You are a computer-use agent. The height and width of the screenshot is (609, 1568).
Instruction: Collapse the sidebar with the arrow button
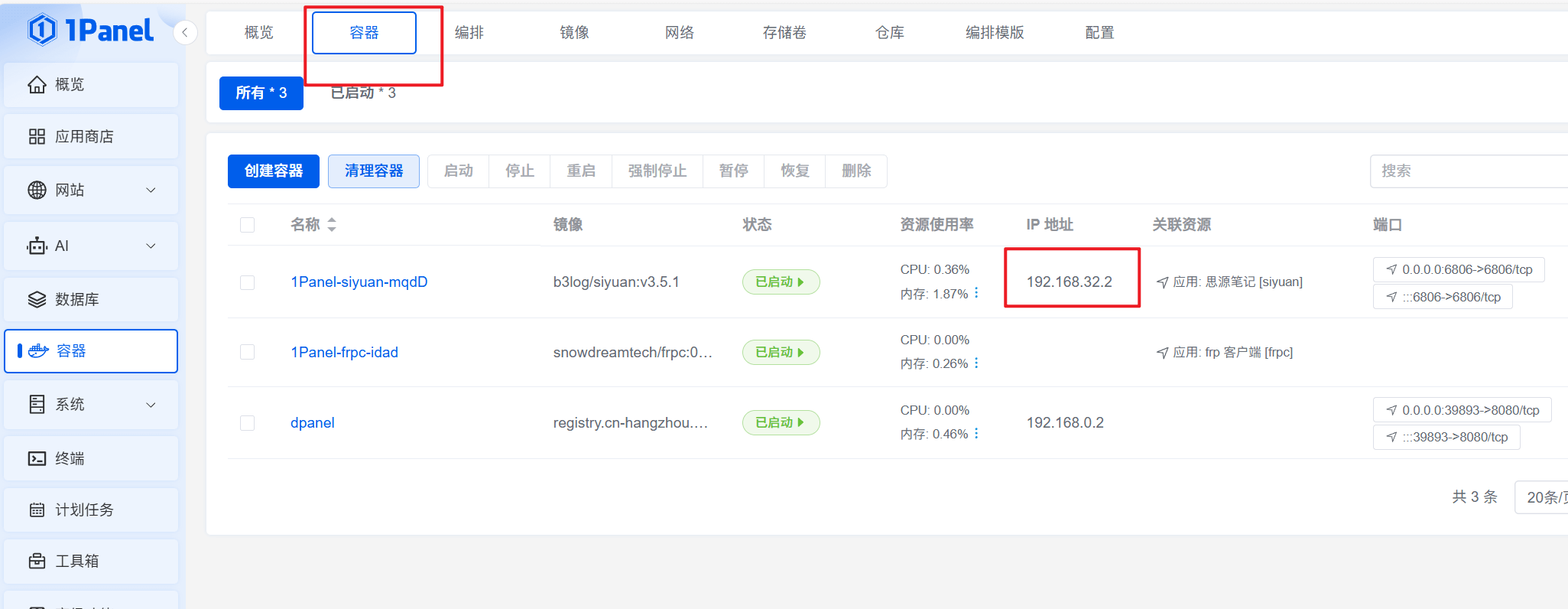(x=185, y=32)
